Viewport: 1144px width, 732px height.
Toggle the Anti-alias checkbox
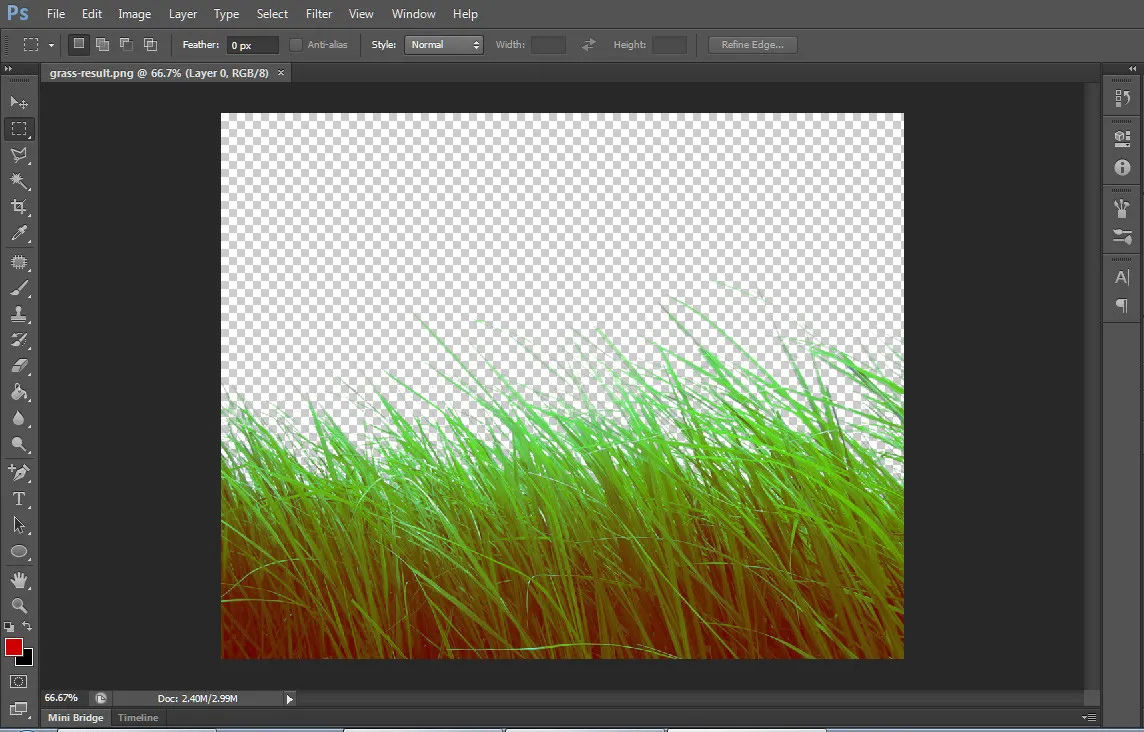point(295,45)
